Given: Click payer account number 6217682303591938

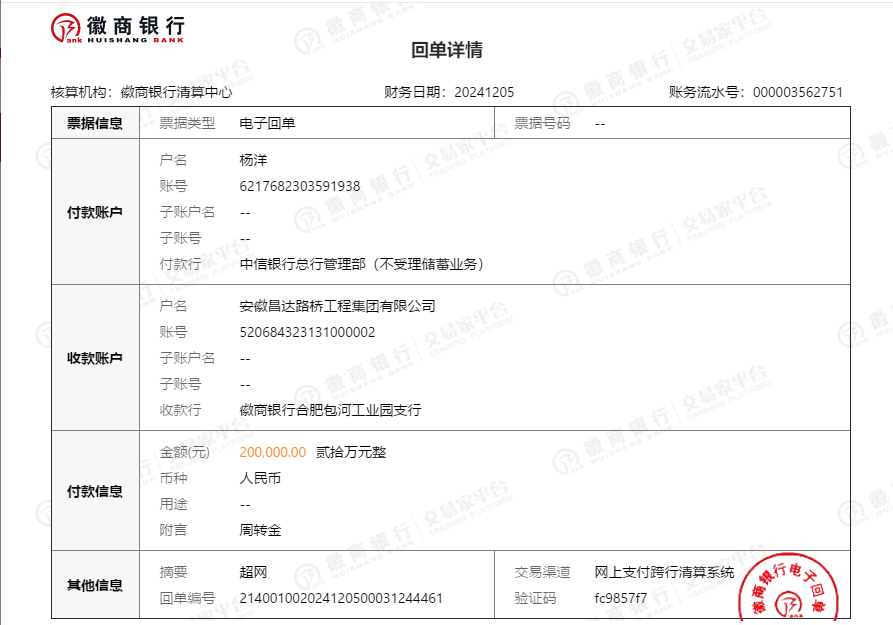Looking at the screenshot, I should coord(300,186).
